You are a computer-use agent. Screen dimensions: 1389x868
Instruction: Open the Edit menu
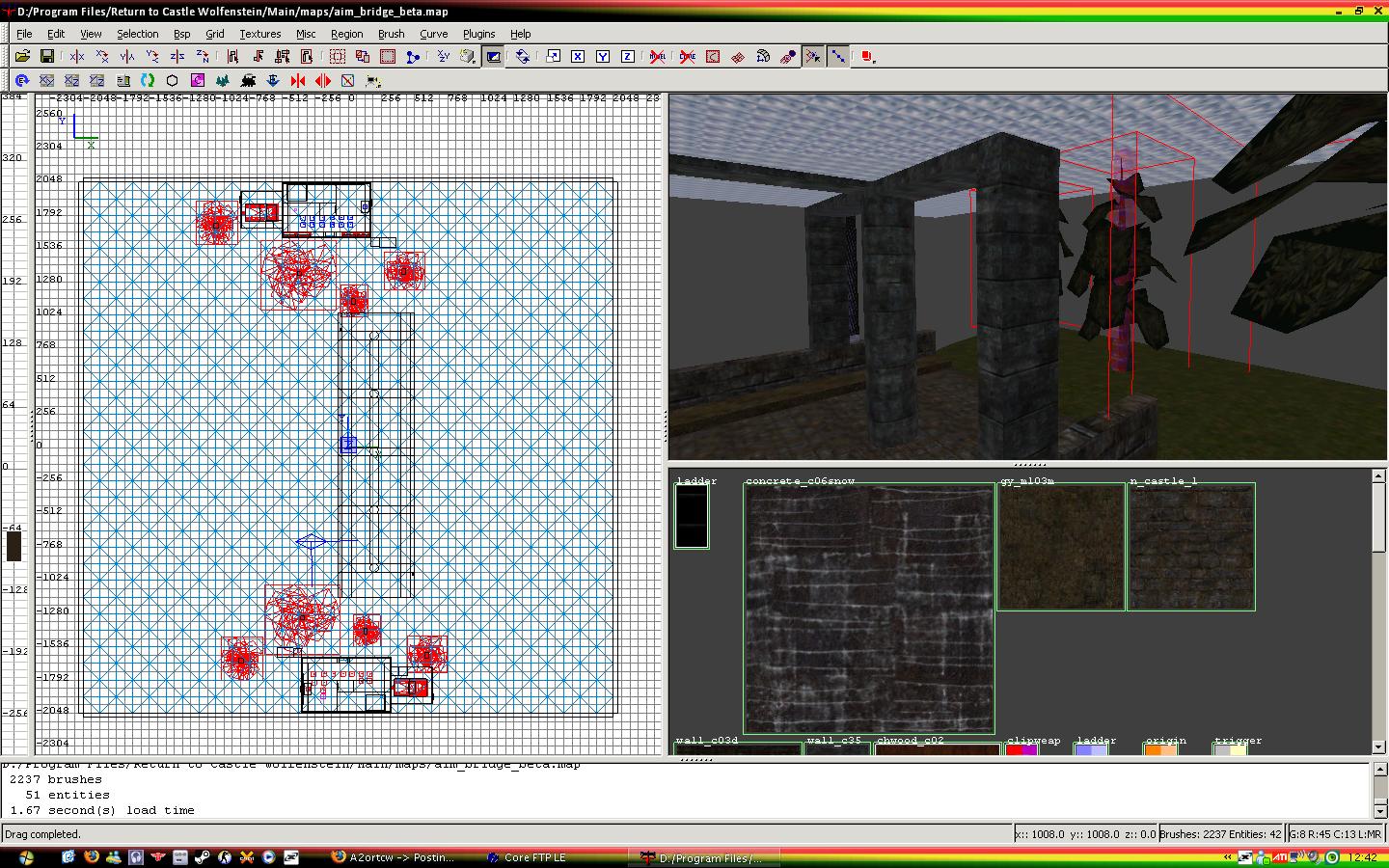[56, 34]
